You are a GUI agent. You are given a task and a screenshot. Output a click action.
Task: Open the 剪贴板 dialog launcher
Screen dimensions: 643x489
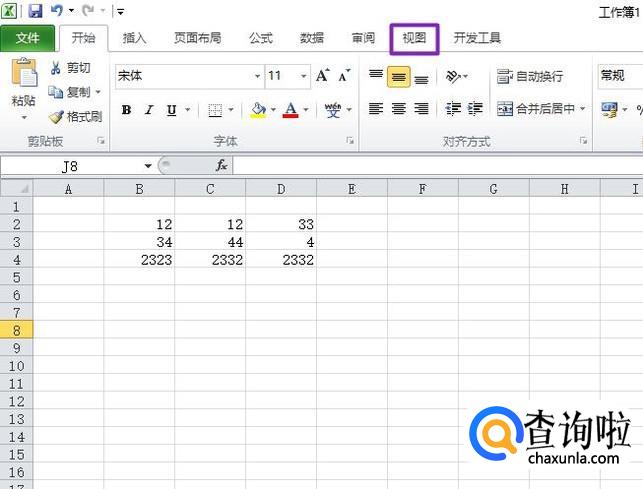101,141
